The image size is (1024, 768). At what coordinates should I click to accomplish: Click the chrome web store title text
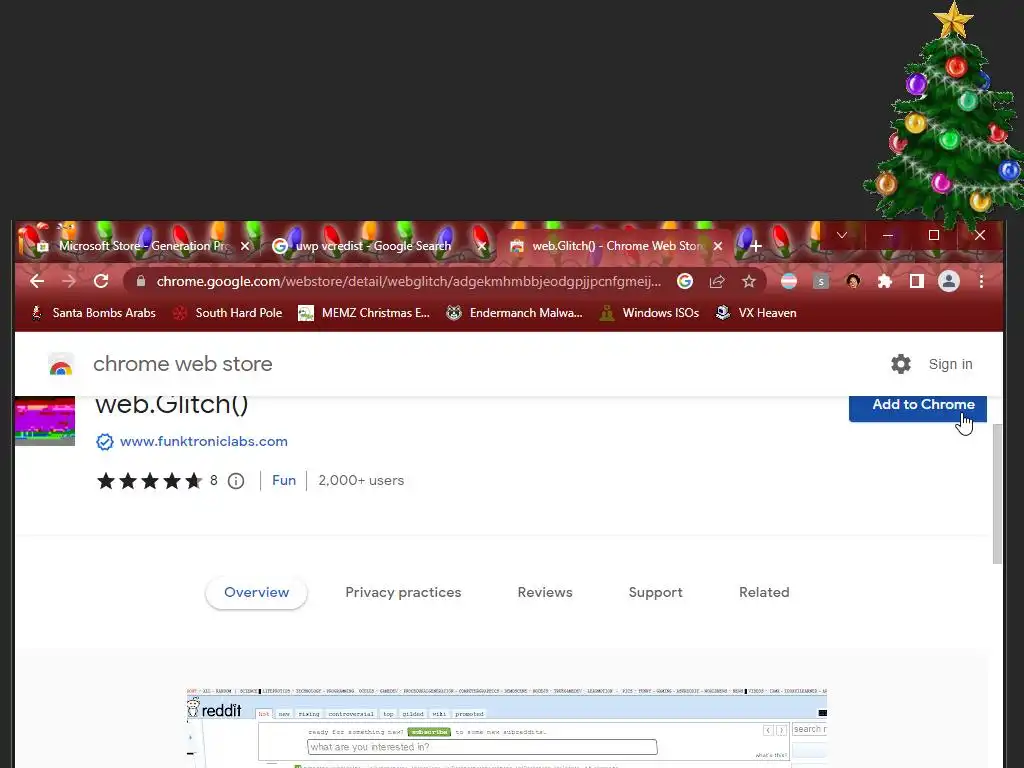click(182, 364)
